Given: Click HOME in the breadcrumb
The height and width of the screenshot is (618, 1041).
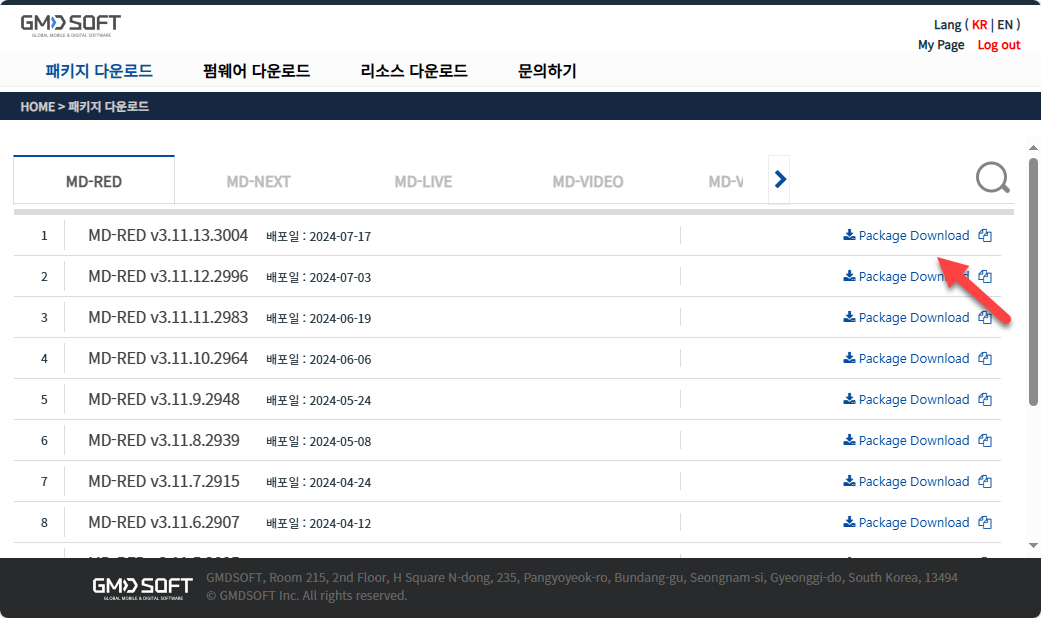Looking at the screenshot, I should (x=37, y=107).
